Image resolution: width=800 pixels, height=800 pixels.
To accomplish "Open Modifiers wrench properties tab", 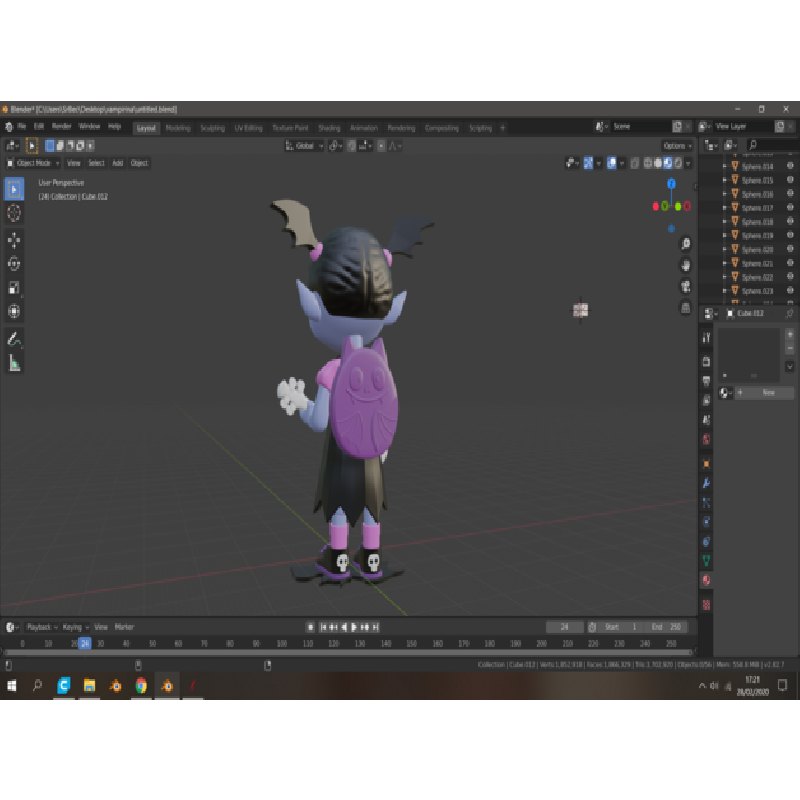I will point(707,483).
